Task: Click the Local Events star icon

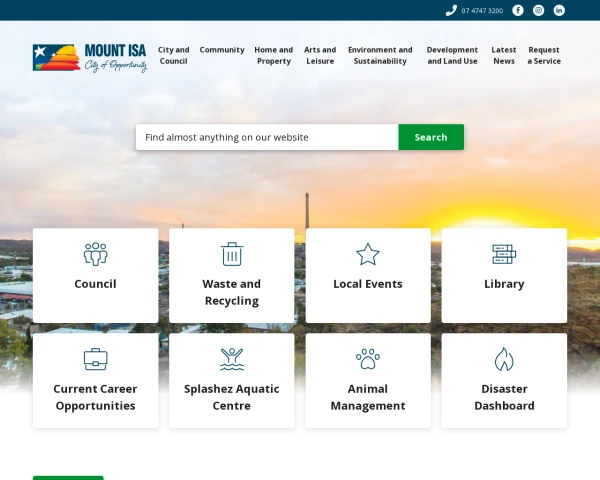Action: click(x=368, y=254)
